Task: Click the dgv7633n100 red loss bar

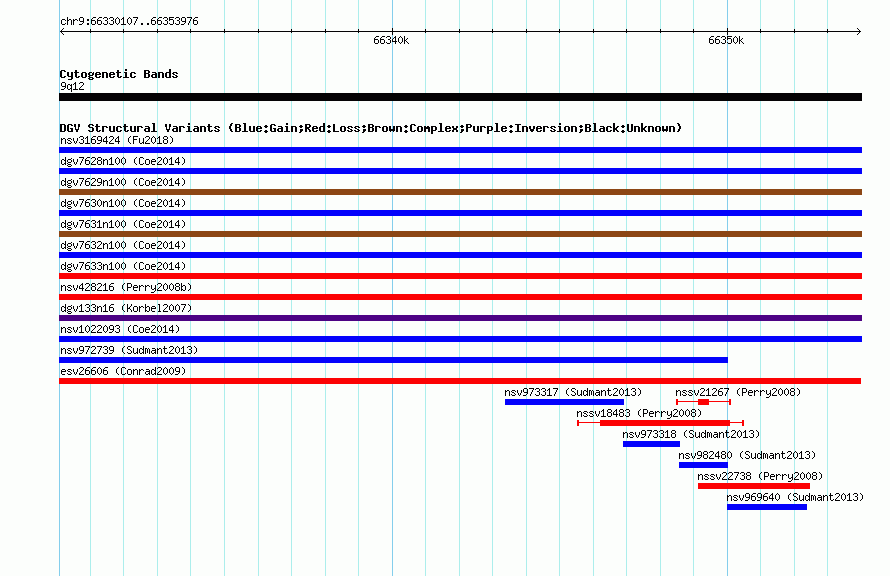Action: [x=460, y=276]
